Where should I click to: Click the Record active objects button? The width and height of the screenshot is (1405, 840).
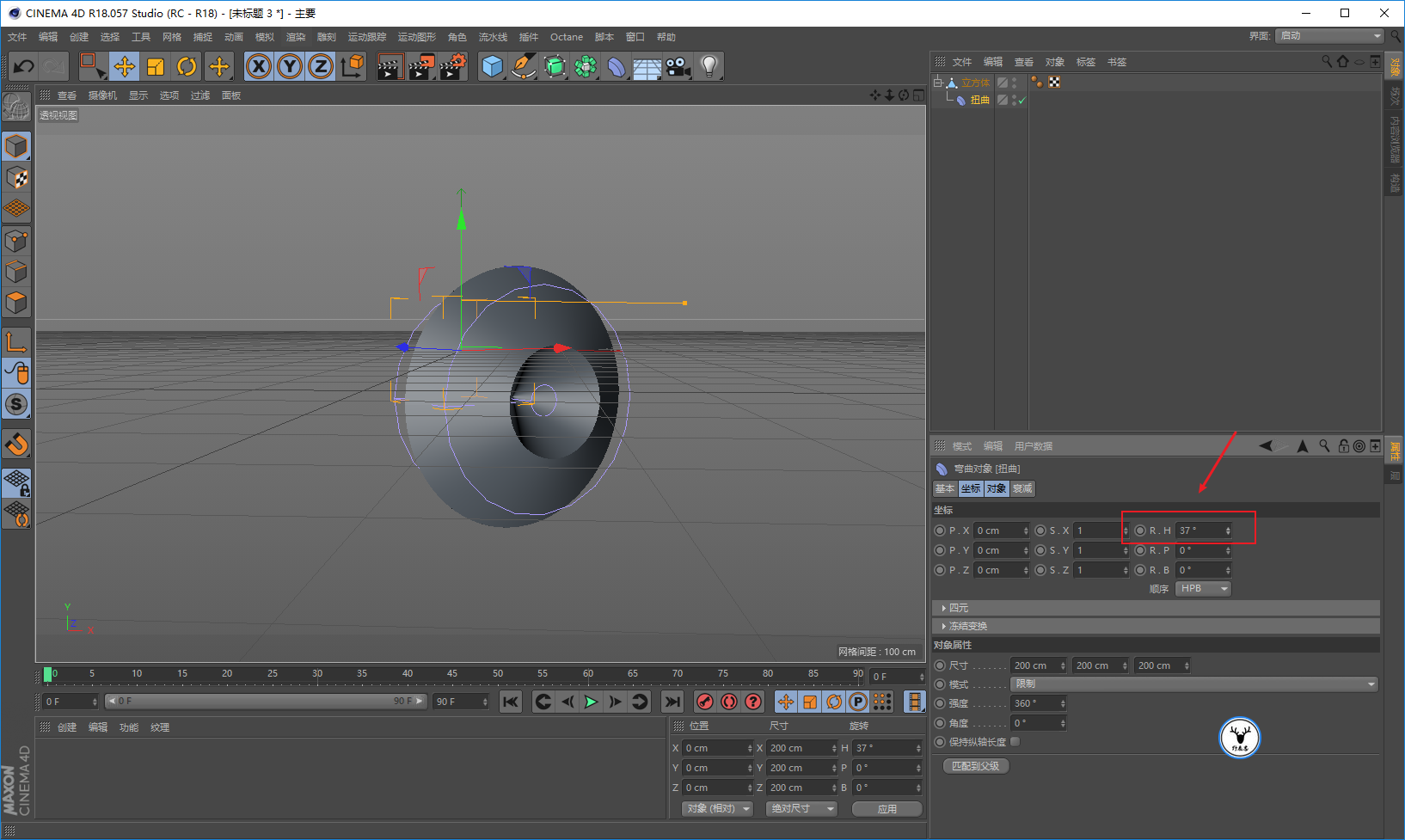[x=705, y=702]
